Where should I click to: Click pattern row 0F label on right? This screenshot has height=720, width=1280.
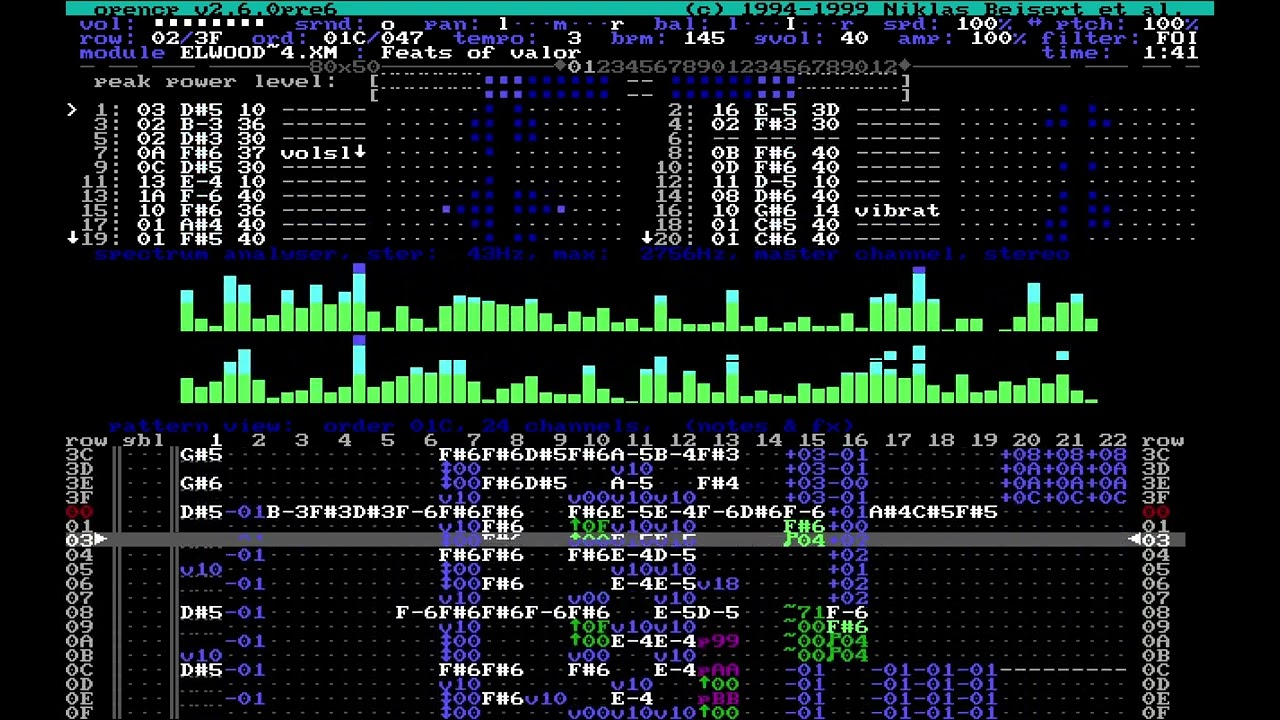pyautogui.click(x=1156, y=713)
